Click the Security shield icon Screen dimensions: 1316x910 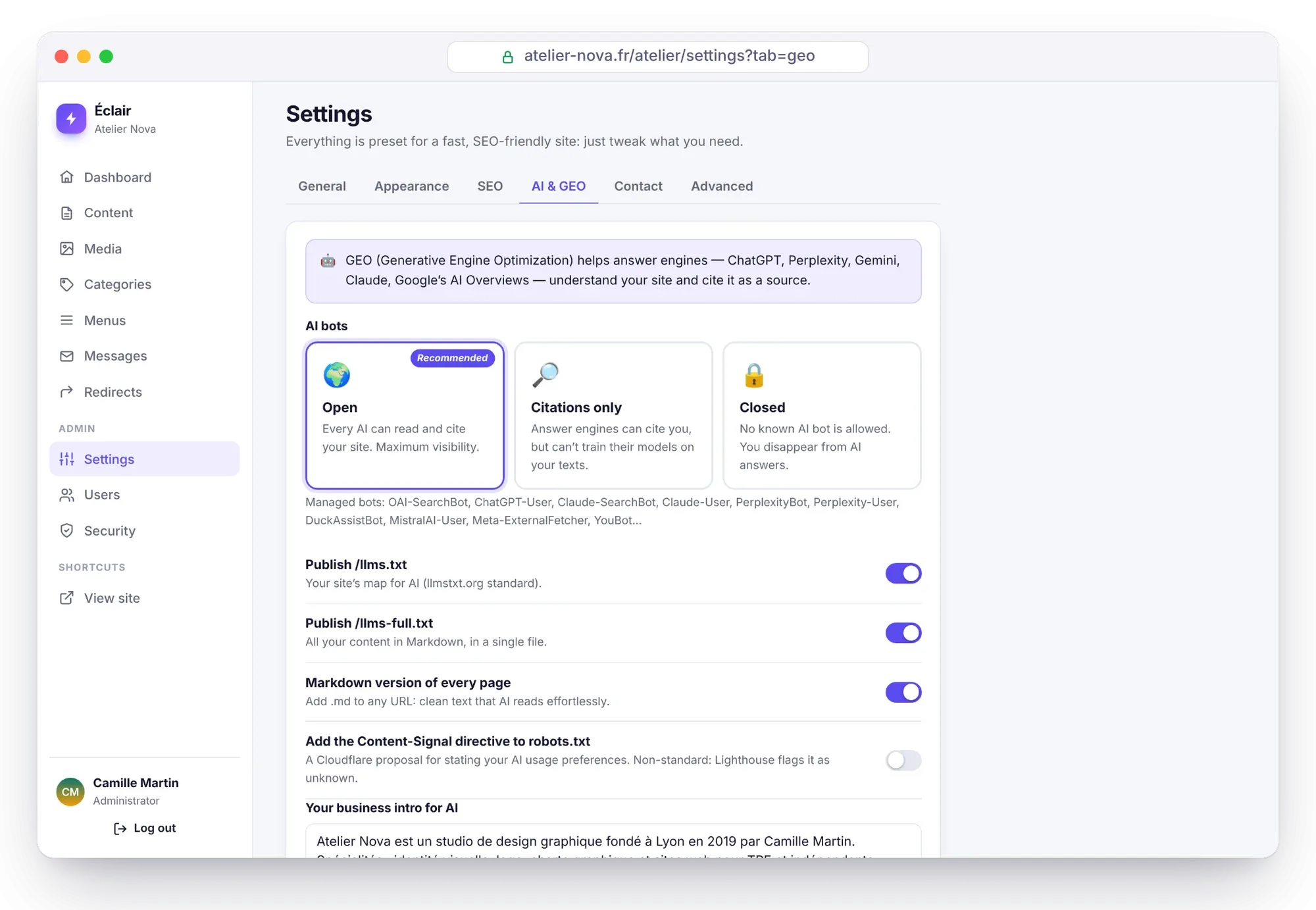tap(66, 530)
